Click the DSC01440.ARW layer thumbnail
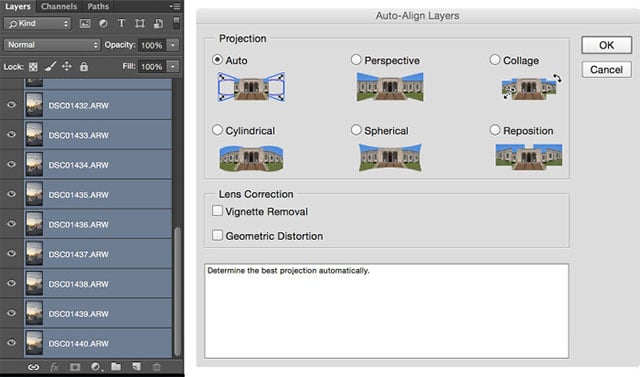Image resolution: width=640 pixels, height=377 pixels. coord(34,343)
